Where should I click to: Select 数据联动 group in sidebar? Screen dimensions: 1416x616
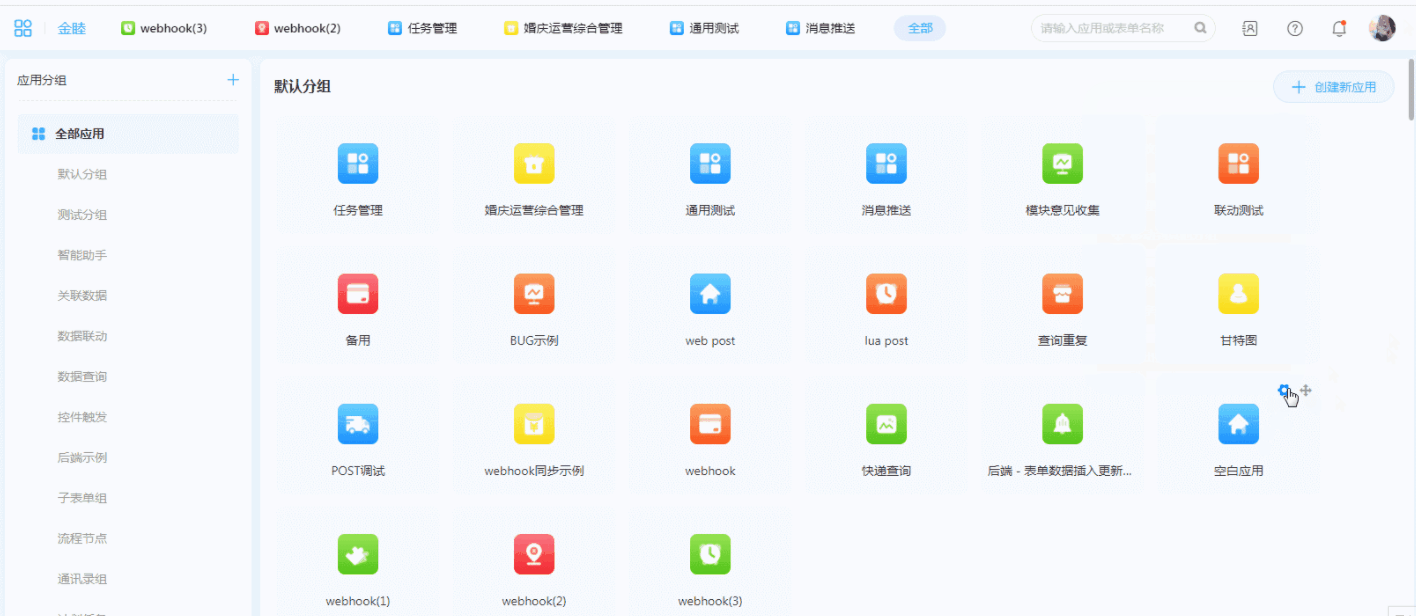click(82, 336)
